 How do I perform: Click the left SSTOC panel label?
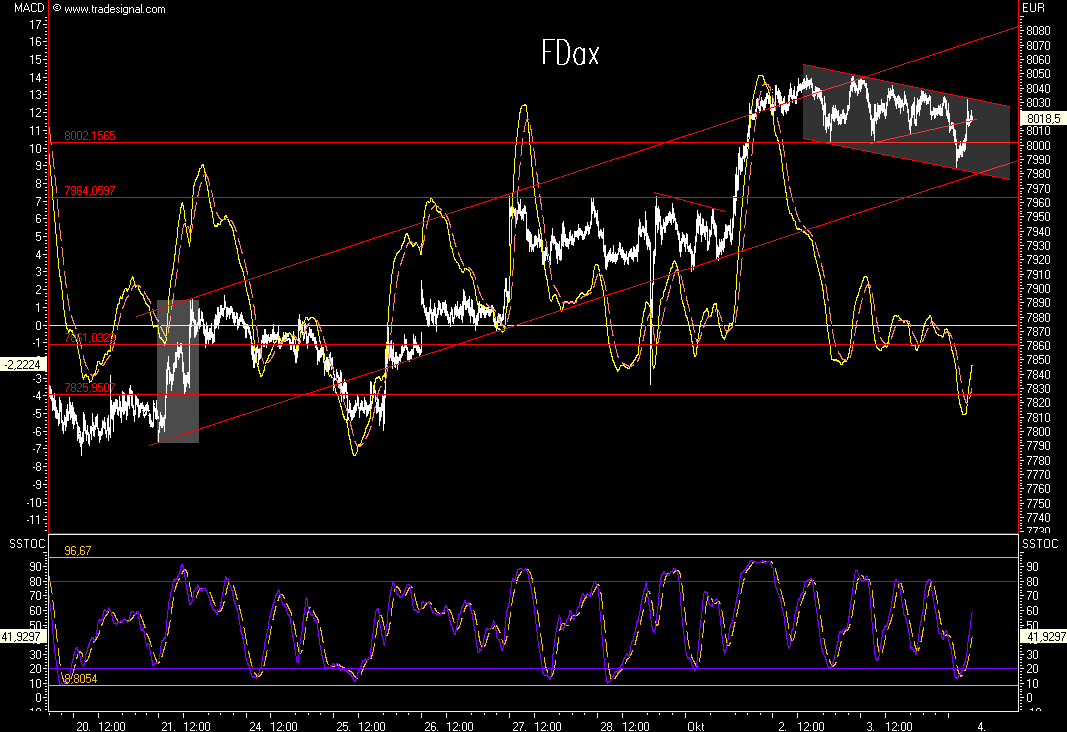(x=25, y=542)
